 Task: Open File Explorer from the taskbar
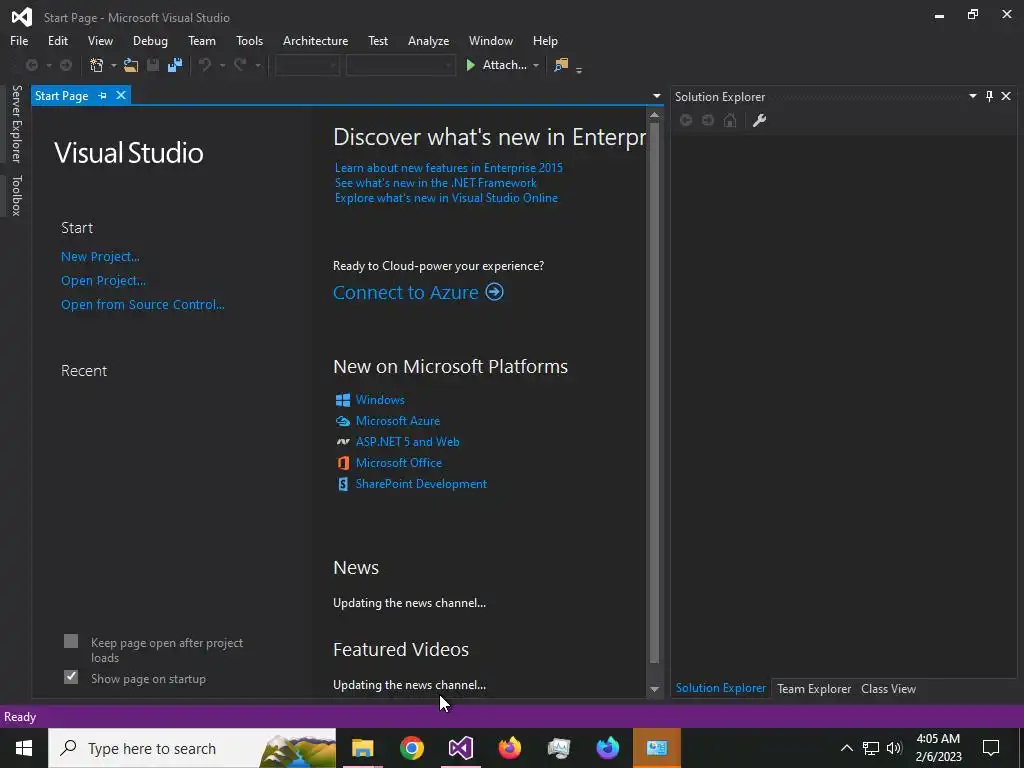(x=362, y=748)
